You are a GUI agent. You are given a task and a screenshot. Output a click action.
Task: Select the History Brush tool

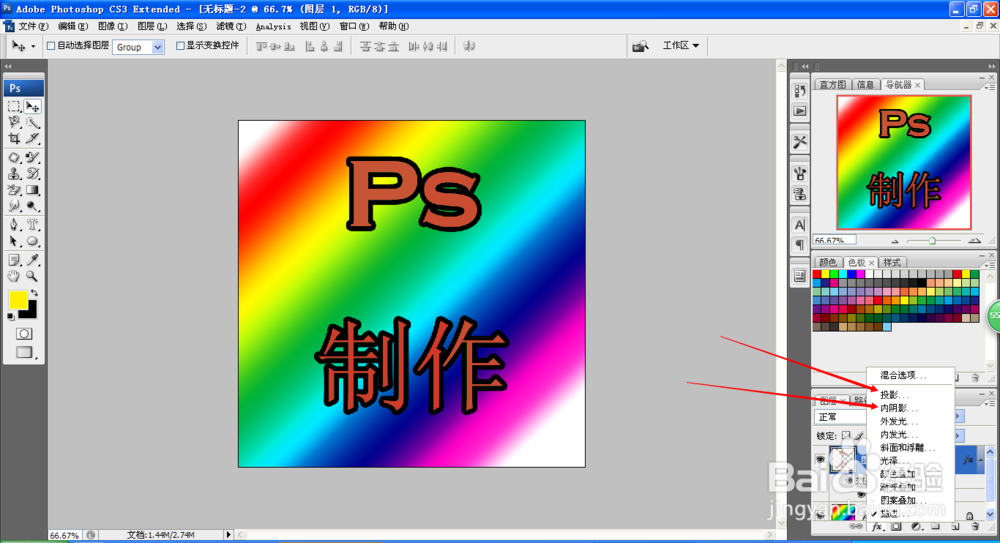point(33,174)
